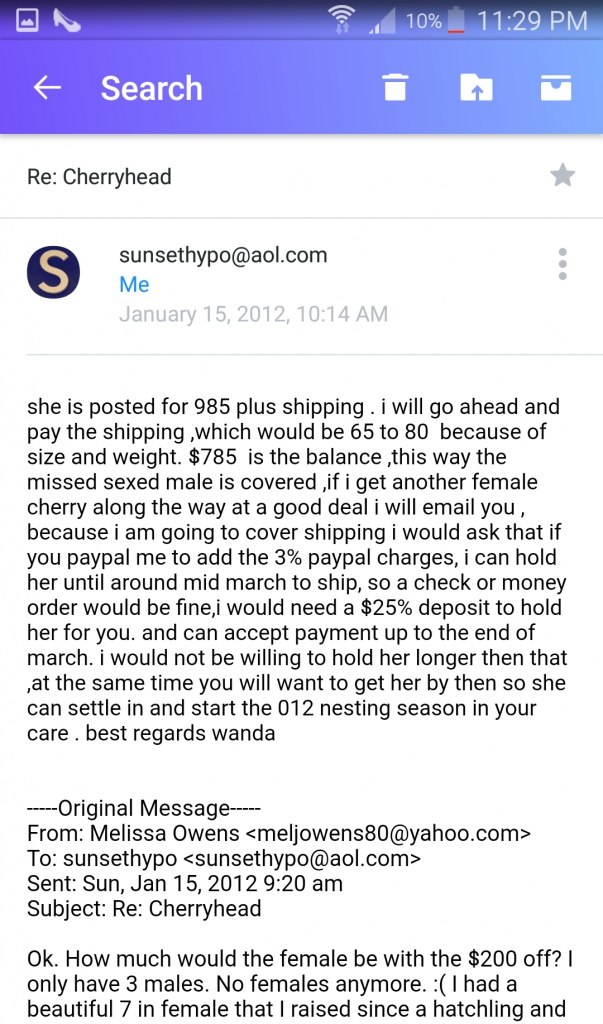Screen dimensions: 603x1024
Task: Move email using the folder arrow icon
Action: [x=476, y=87]
